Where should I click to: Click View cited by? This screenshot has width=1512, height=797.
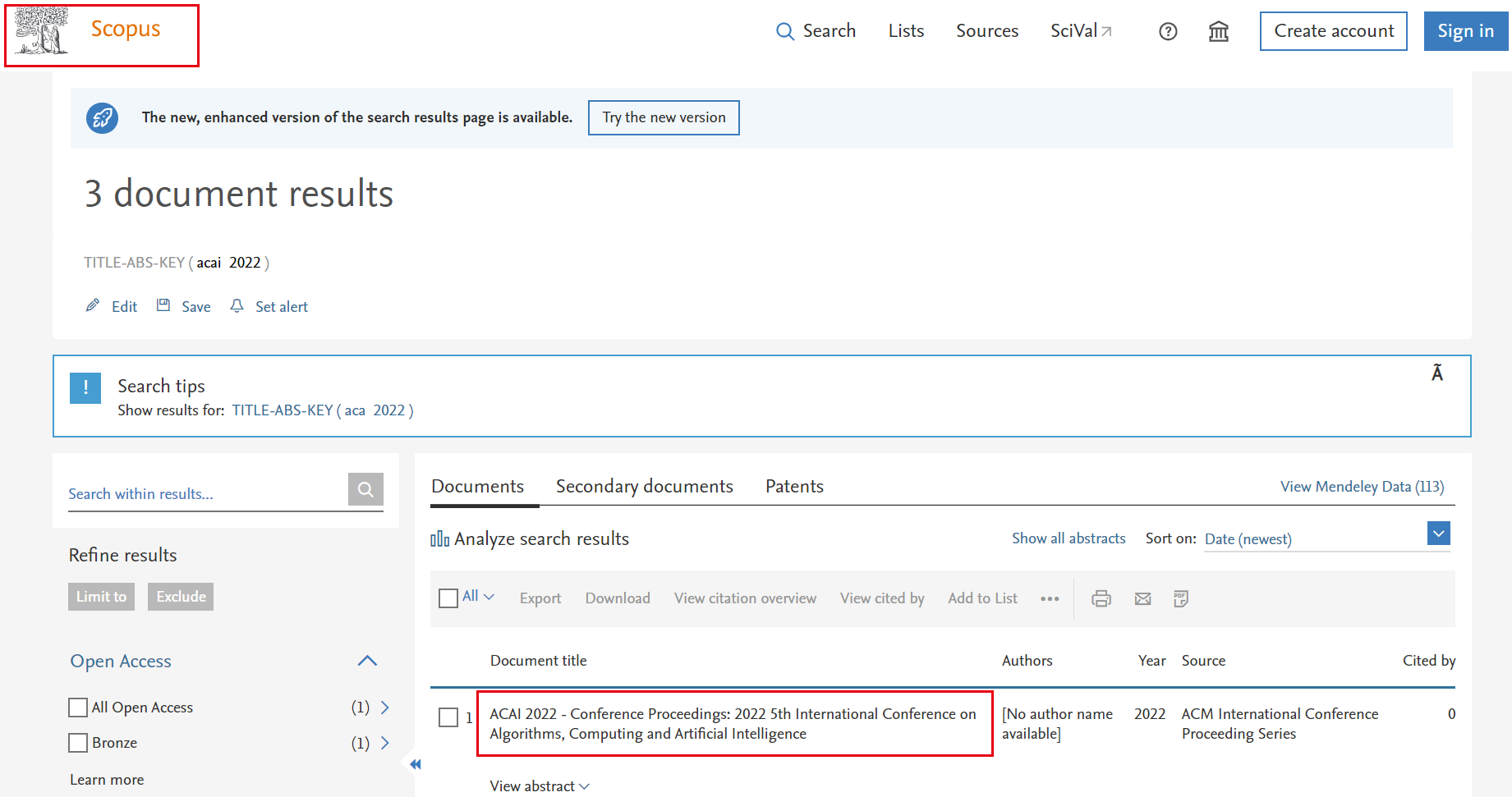(x=882, y=598)
